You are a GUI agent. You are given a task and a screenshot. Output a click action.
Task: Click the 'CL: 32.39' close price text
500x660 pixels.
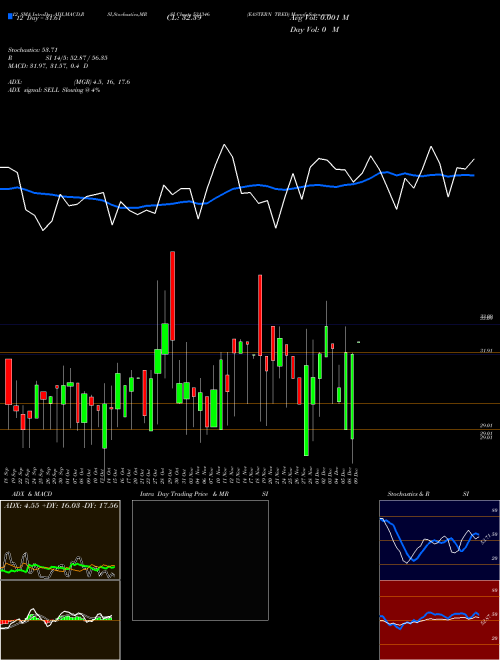184,18
